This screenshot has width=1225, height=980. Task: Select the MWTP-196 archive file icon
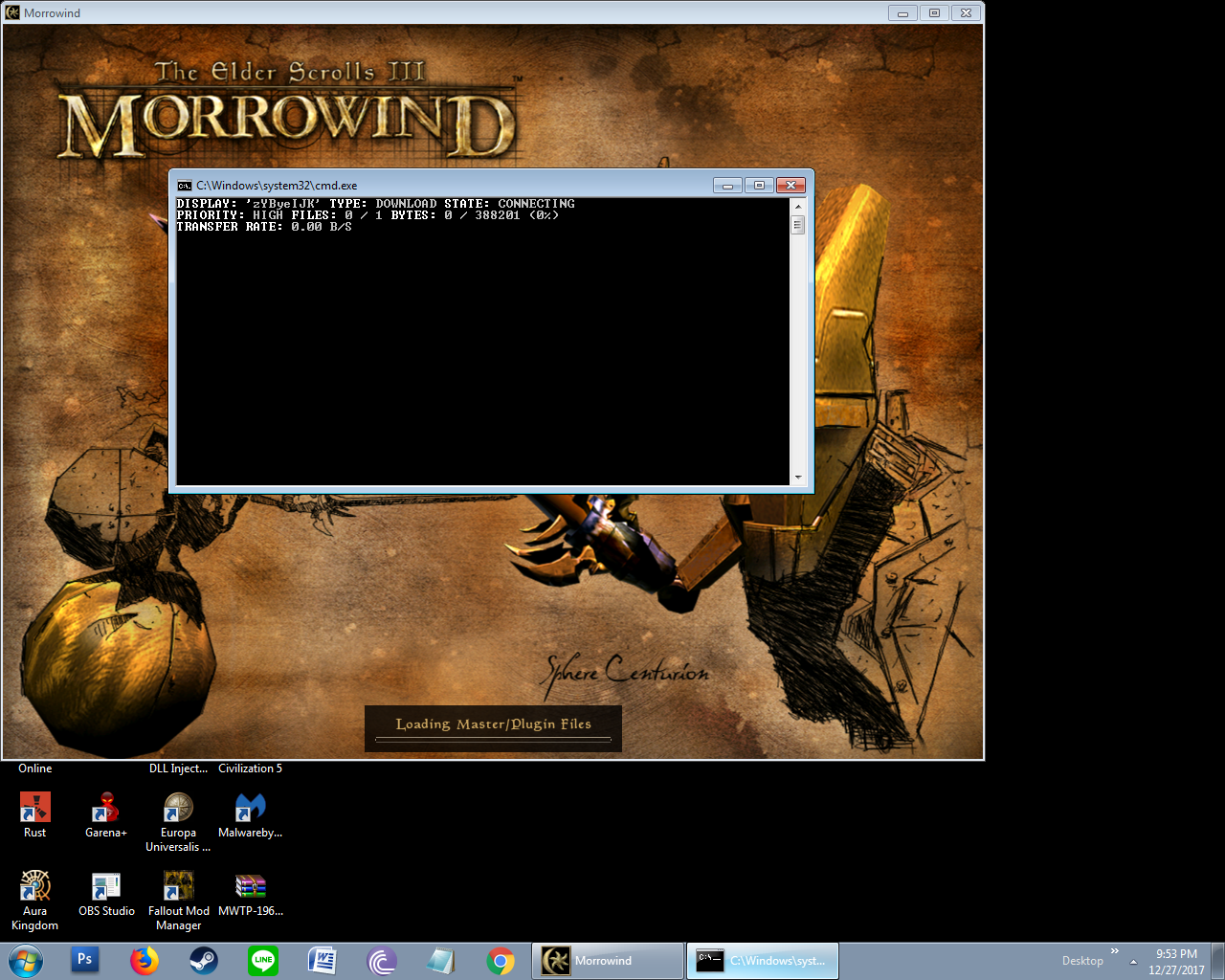point(251,894)
